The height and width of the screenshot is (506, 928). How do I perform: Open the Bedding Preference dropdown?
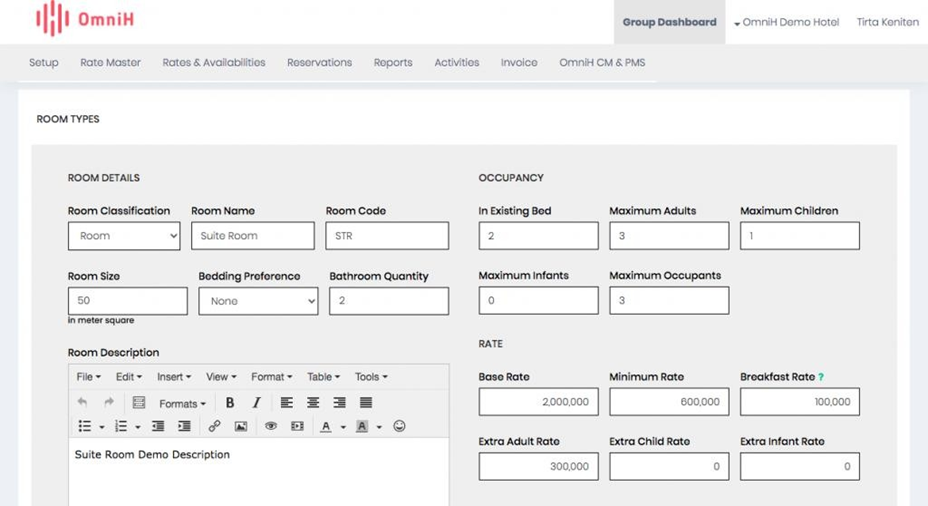click(x=258, y=301)
